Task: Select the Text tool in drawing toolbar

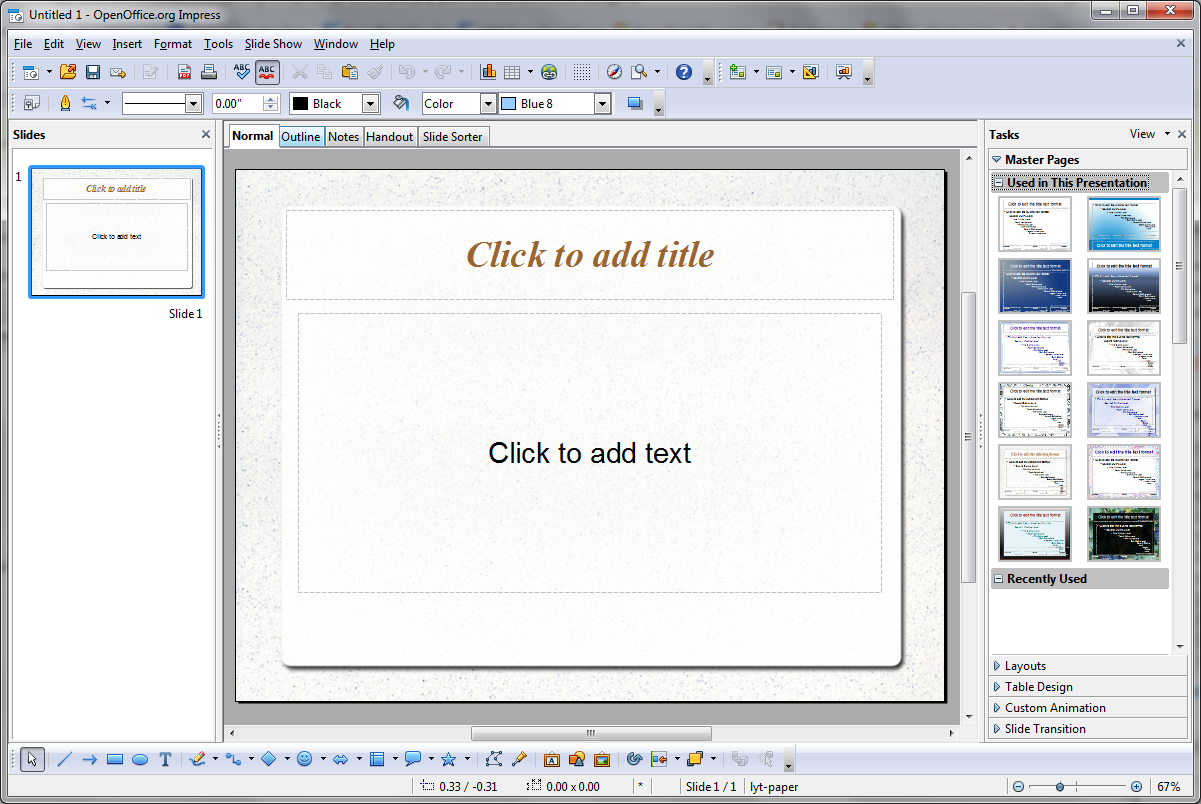Action: pyautogui.click(x=166, y=759)
